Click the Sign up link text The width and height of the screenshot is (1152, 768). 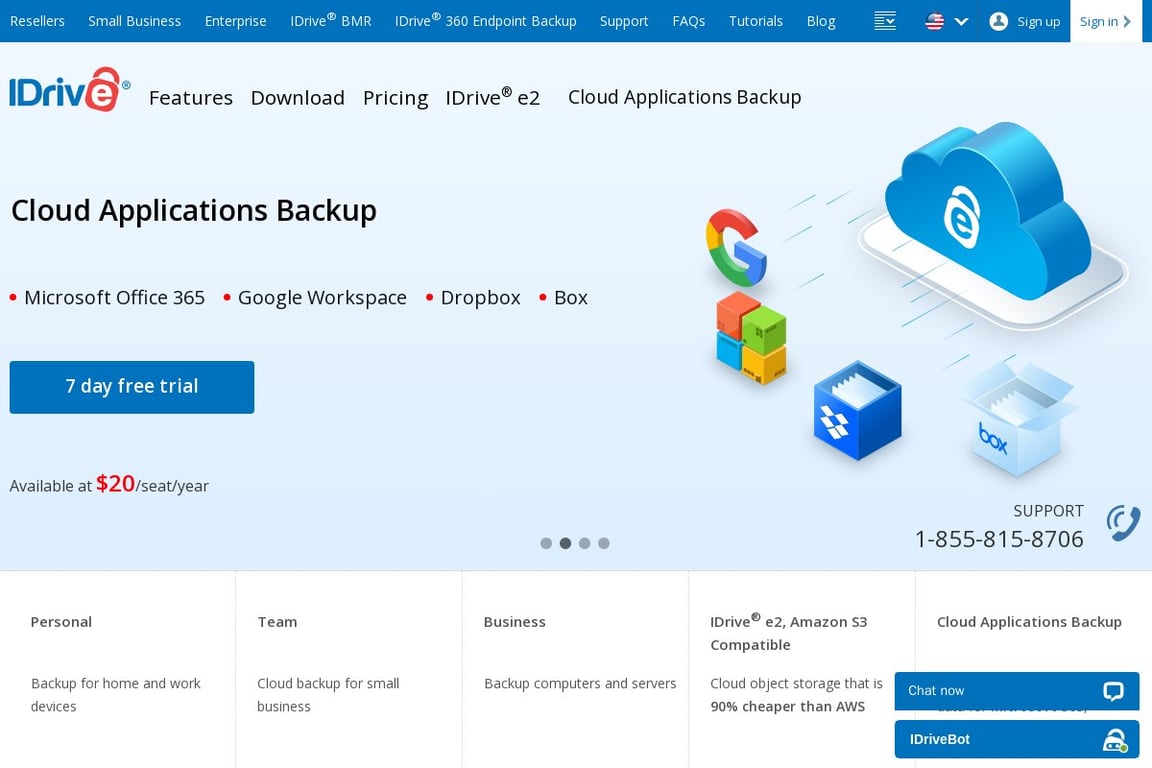point(1039,21)
